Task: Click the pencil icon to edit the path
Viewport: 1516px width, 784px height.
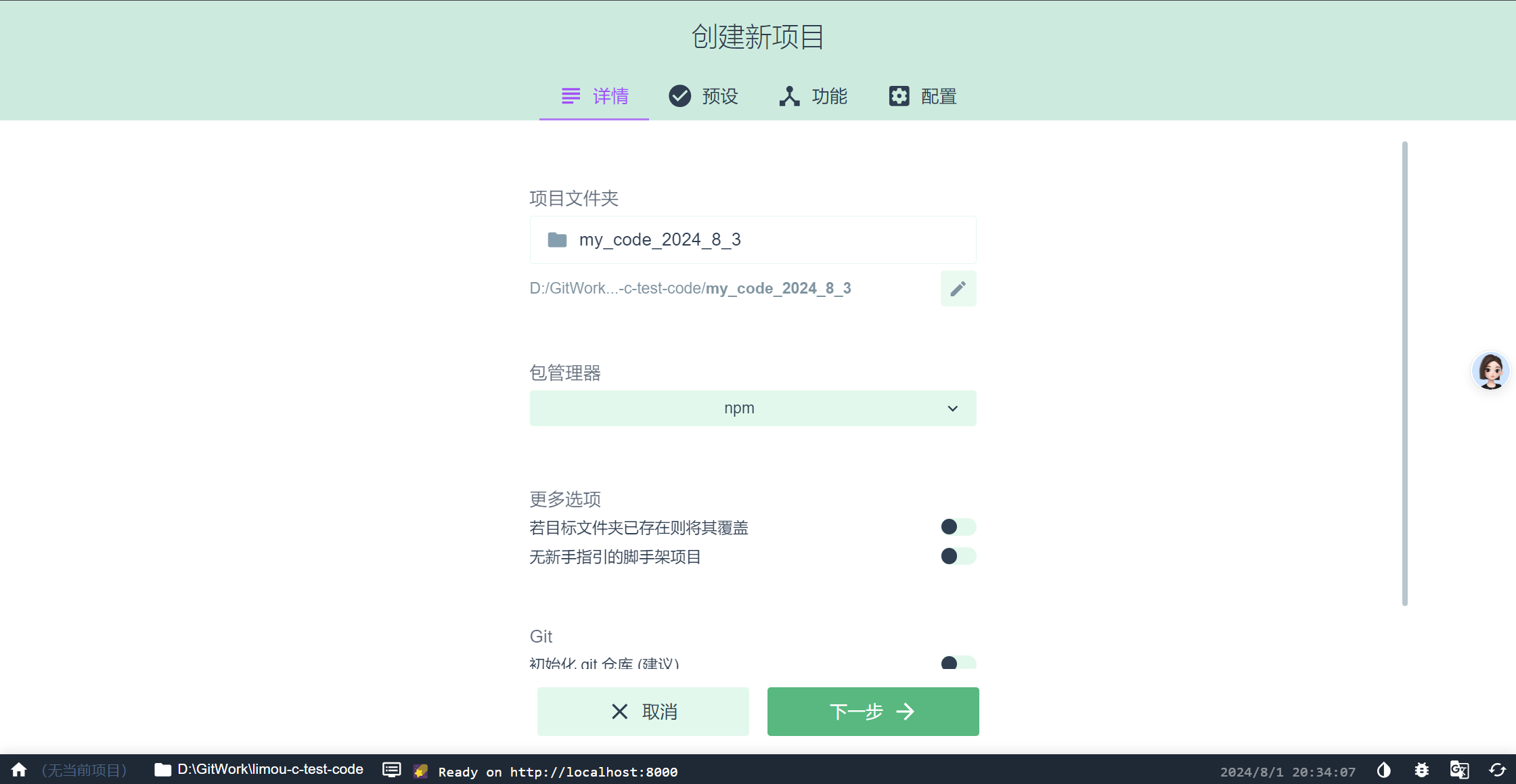Action: click(x=958, y=288)
